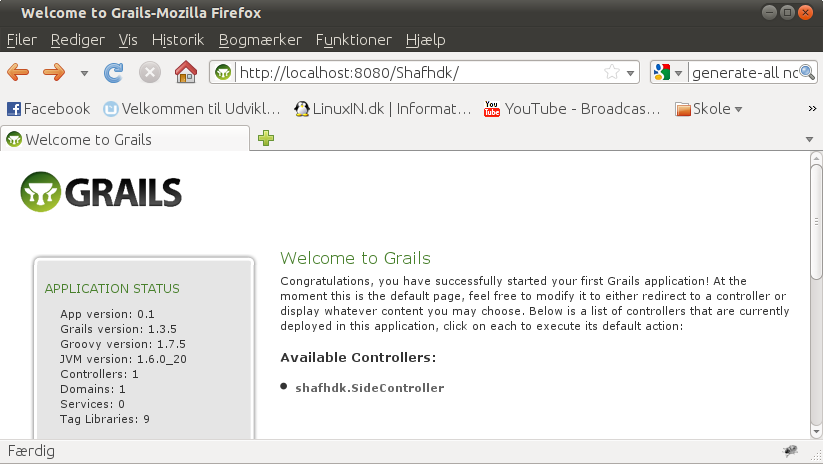Click the Grails logo image

point(101,192)
